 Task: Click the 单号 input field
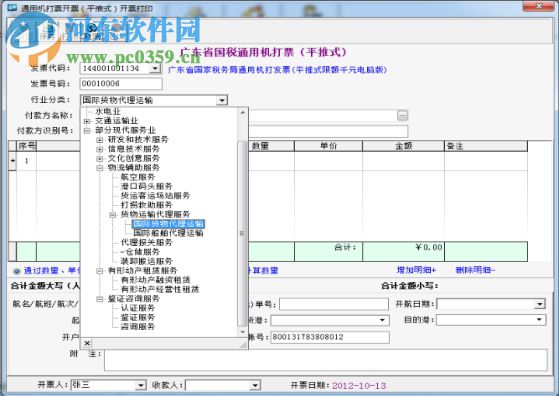click(x=334, y=304)
